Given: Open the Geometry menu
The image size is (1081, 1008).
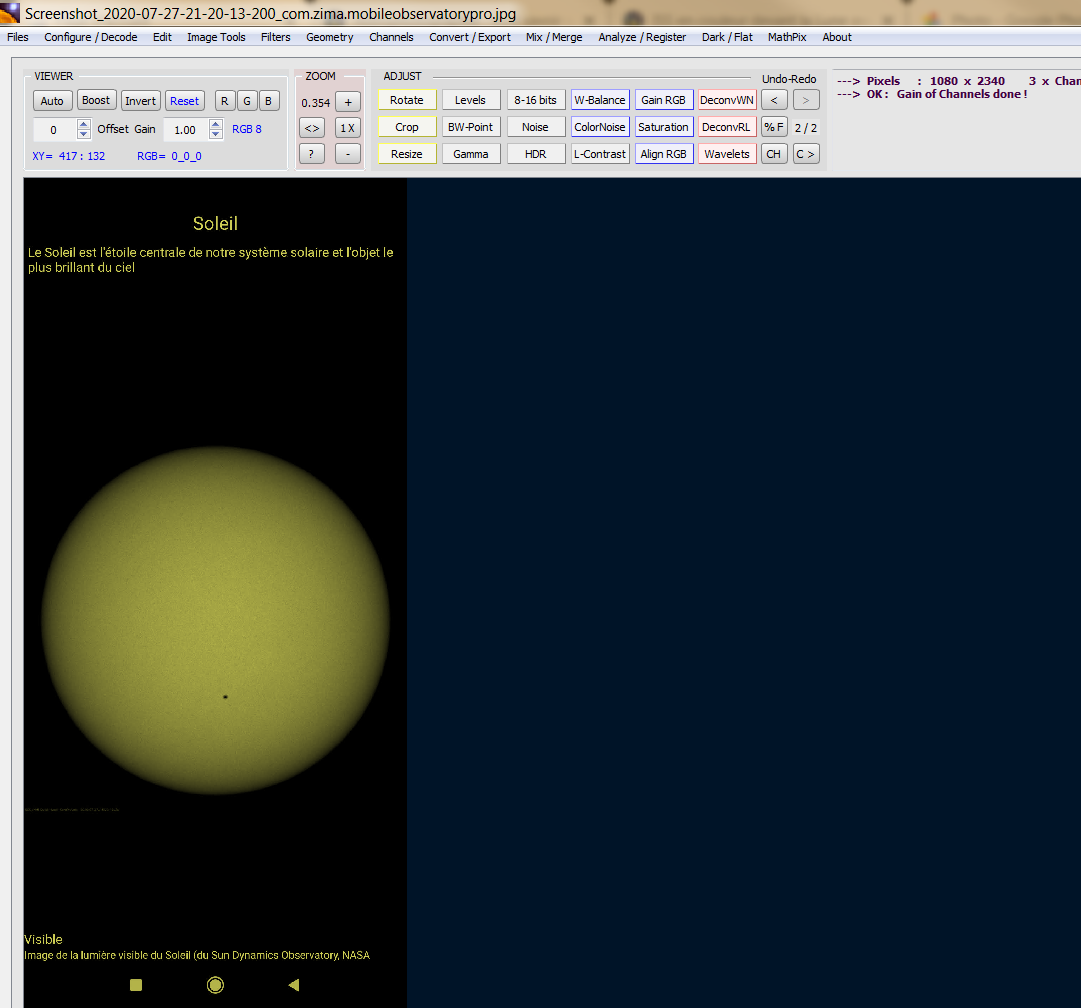Looking at the screenshot, I should [330, 37].
